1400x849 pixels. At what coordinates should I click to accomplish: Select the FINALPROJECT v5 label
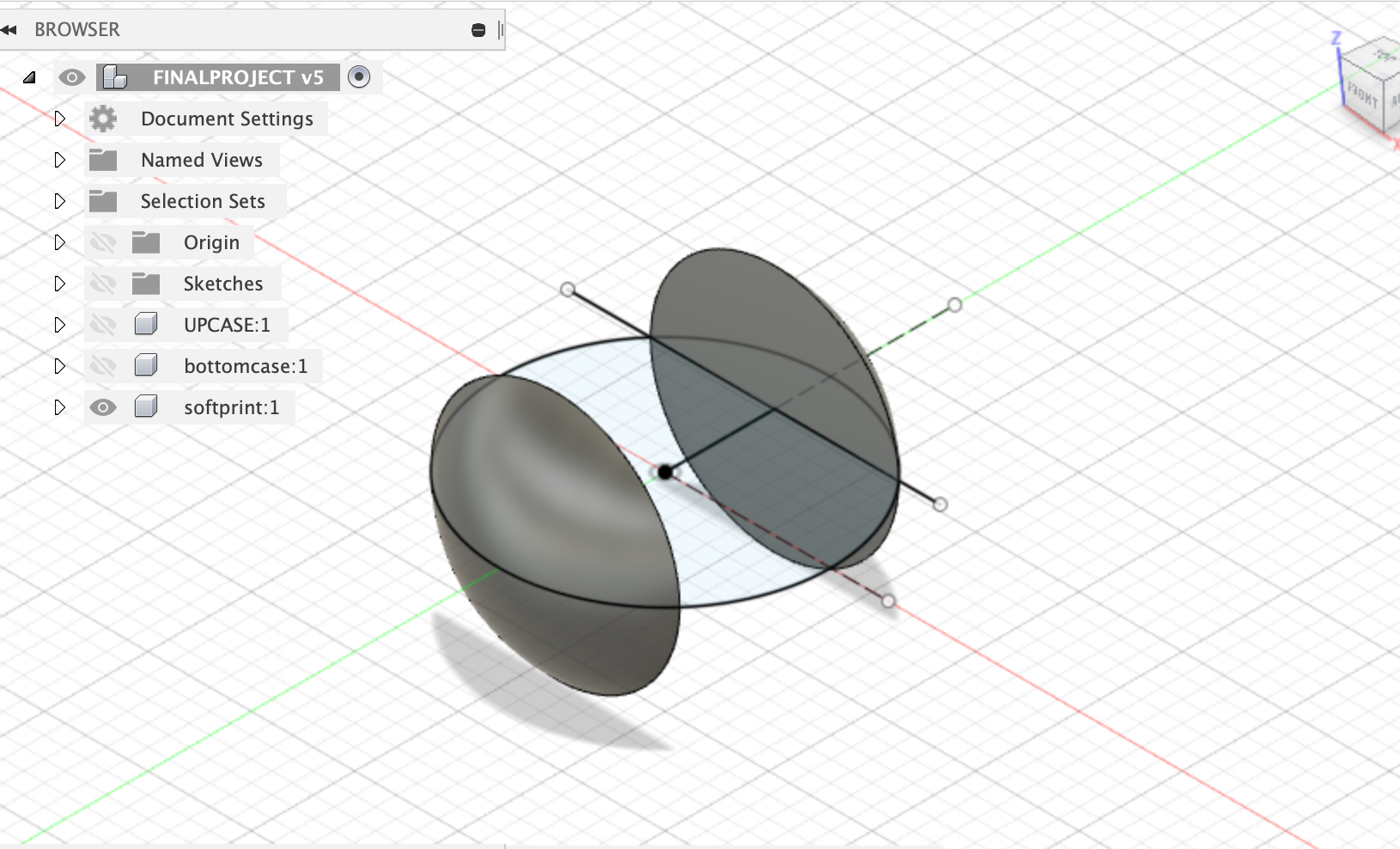tap(238, 77)
